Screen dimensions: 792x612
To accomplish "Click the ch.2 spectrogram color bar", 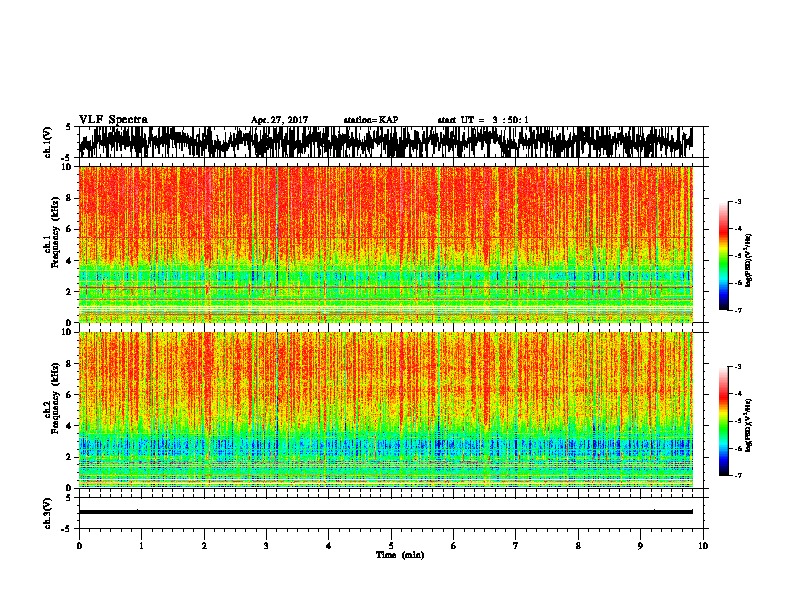I will (723, 421).
